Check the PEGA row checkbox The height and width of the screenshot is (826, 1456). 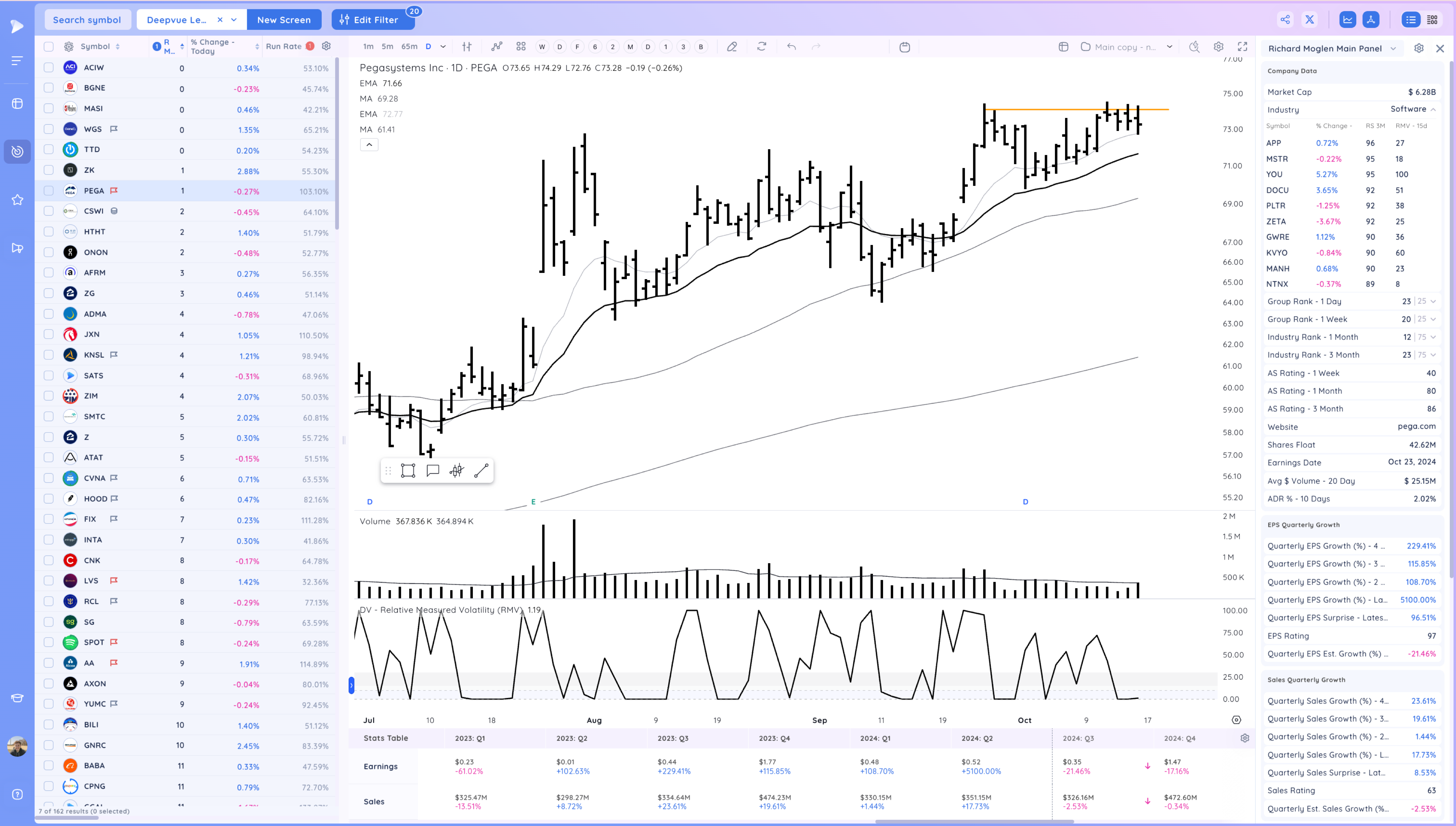[x=49, y=191]
